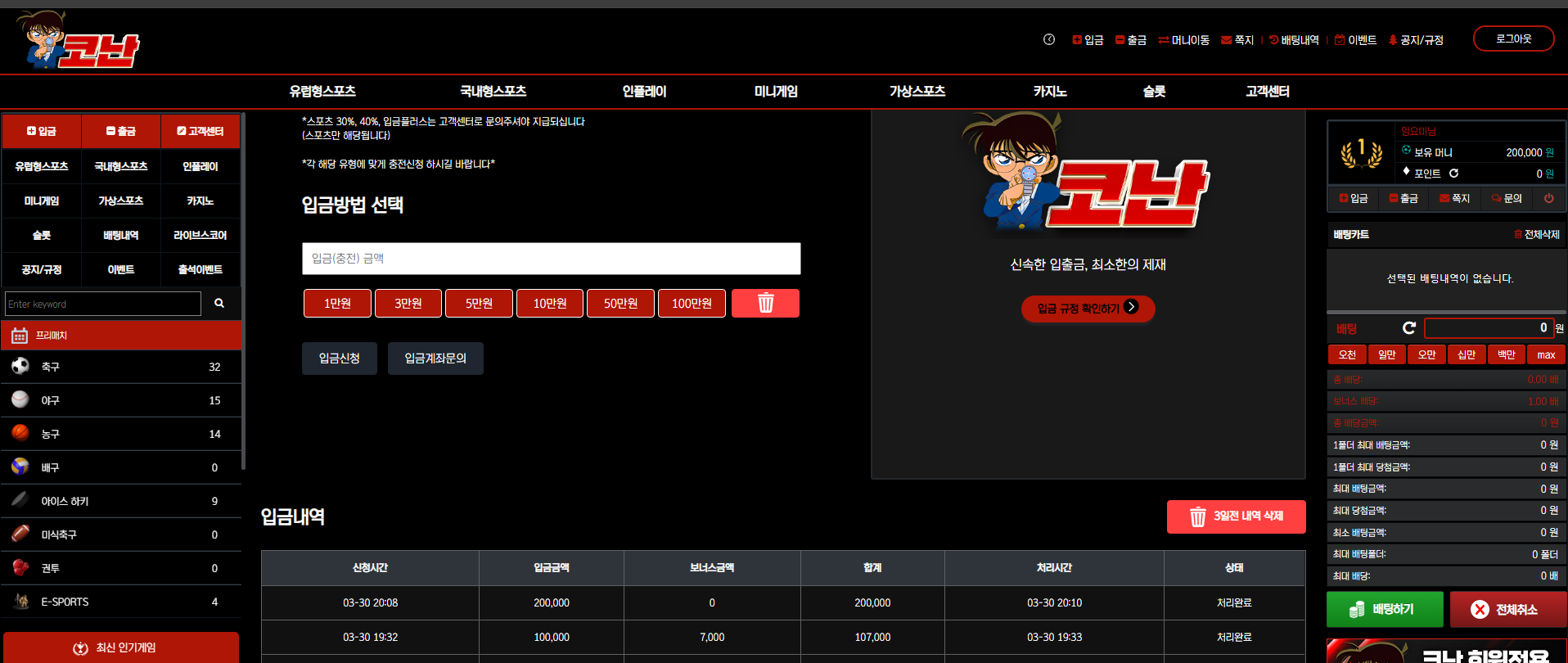The width and height of the screenshot is (1568, 663).
Task: Open the 프리매치 calendar section
Action: (121, 335)
